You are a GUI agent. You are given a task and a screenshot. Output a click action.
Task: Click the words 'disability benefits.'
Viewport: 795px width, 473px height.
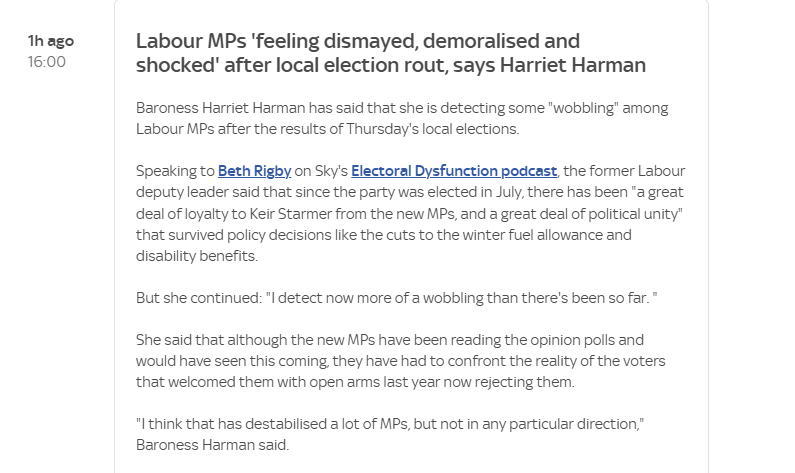tap(197, 256)
